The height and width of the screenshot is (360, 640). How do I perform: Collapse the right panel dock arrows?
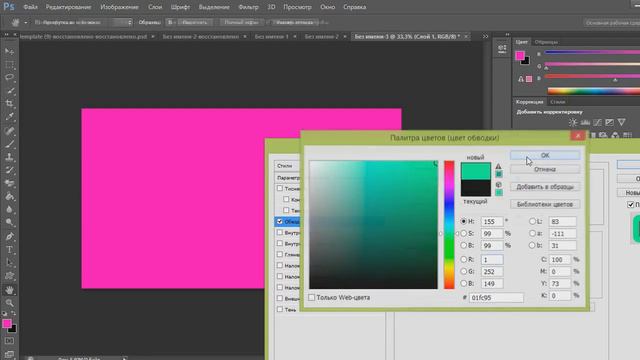[507, 35]
